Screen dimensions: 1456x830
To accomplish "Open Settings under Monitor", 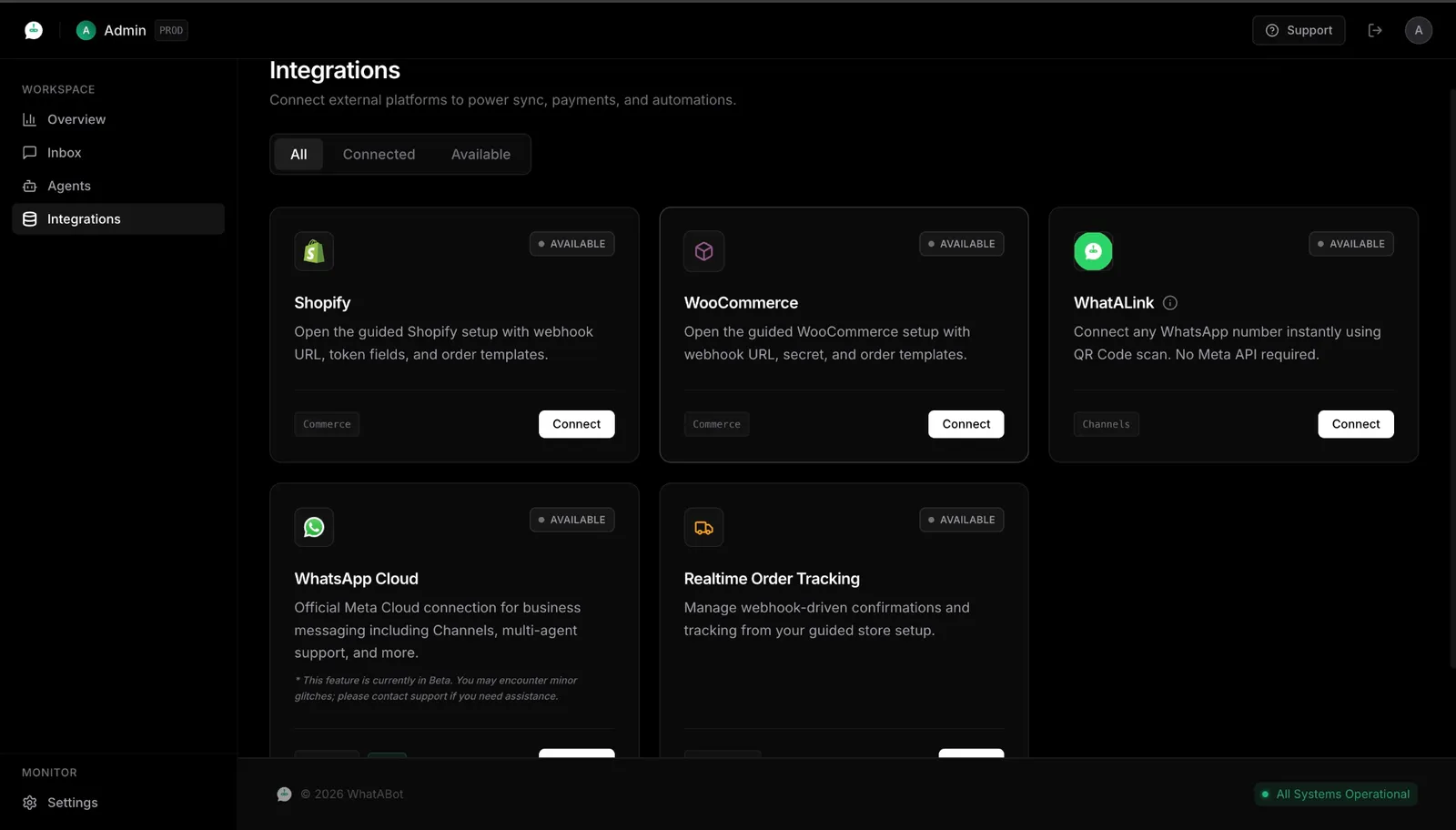I will (x=72, y=803).
